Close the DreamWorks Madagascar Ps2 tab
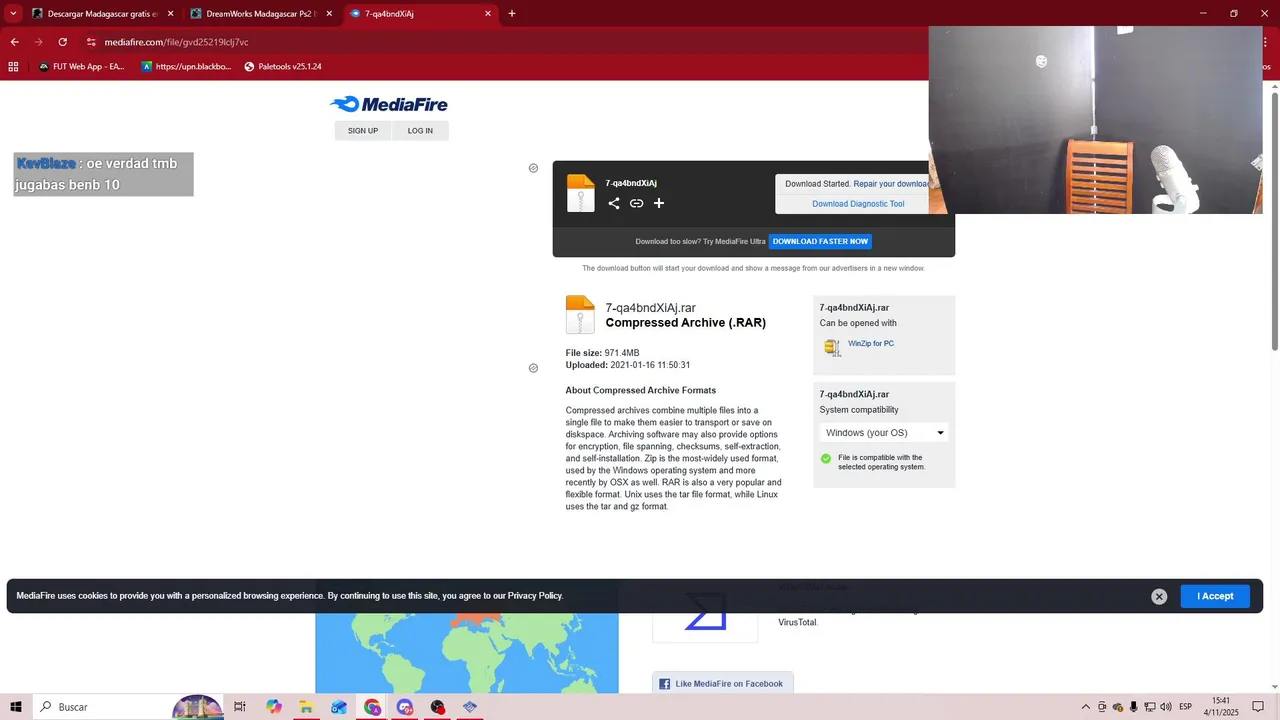This screenshot has width=1280, height=720. [x=329, y=14]
